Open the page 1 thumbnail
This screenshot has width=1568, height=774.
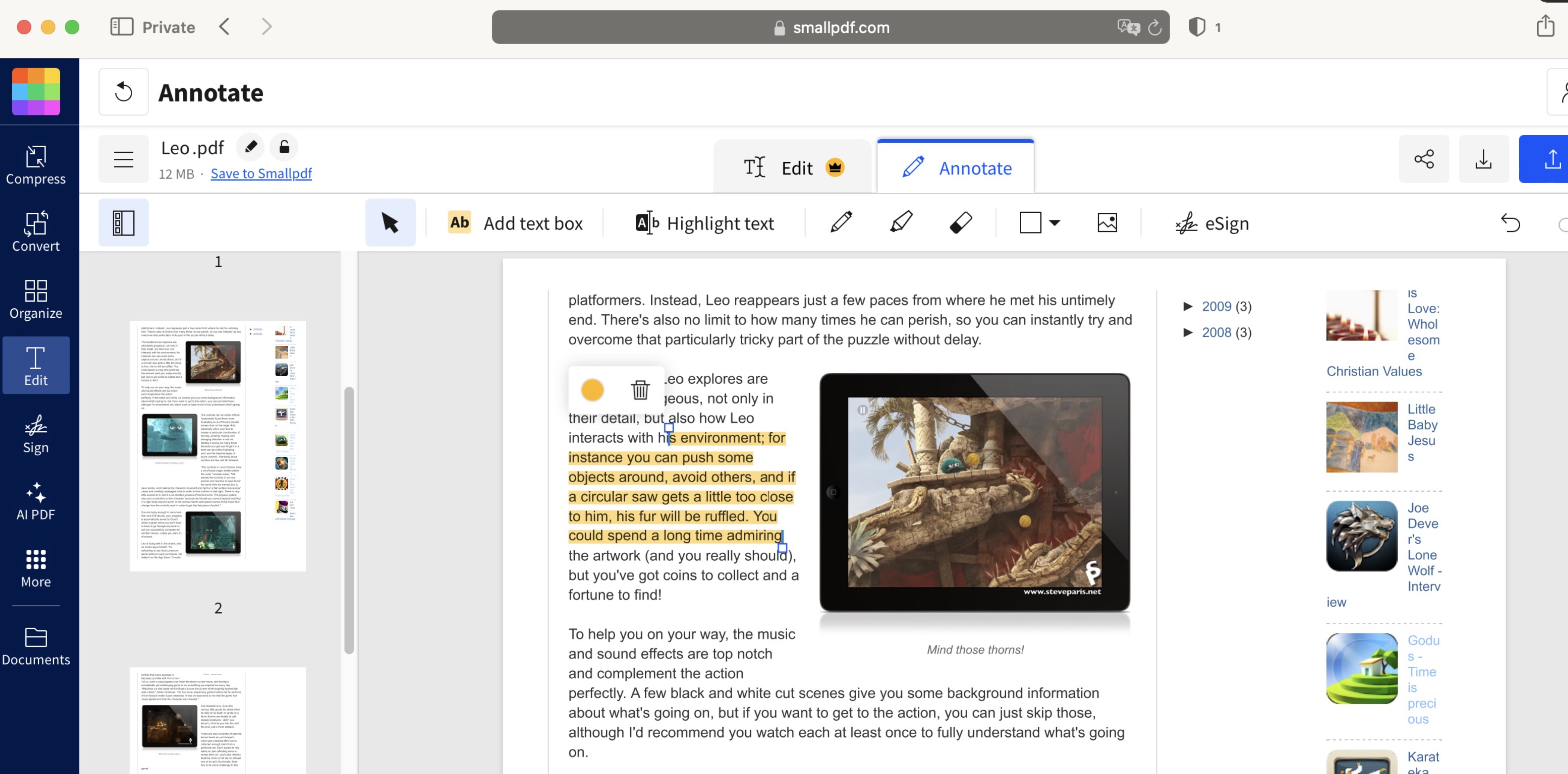tap(218, 446)
